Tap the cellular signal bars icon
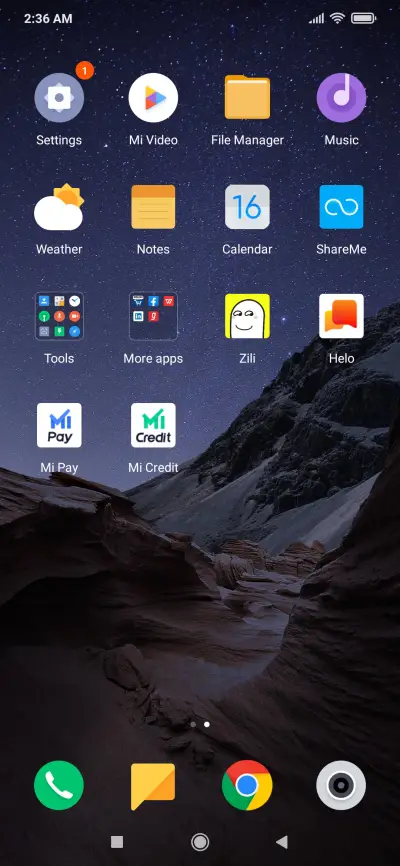This screenshot has height=866, width=400. (317, 19)
